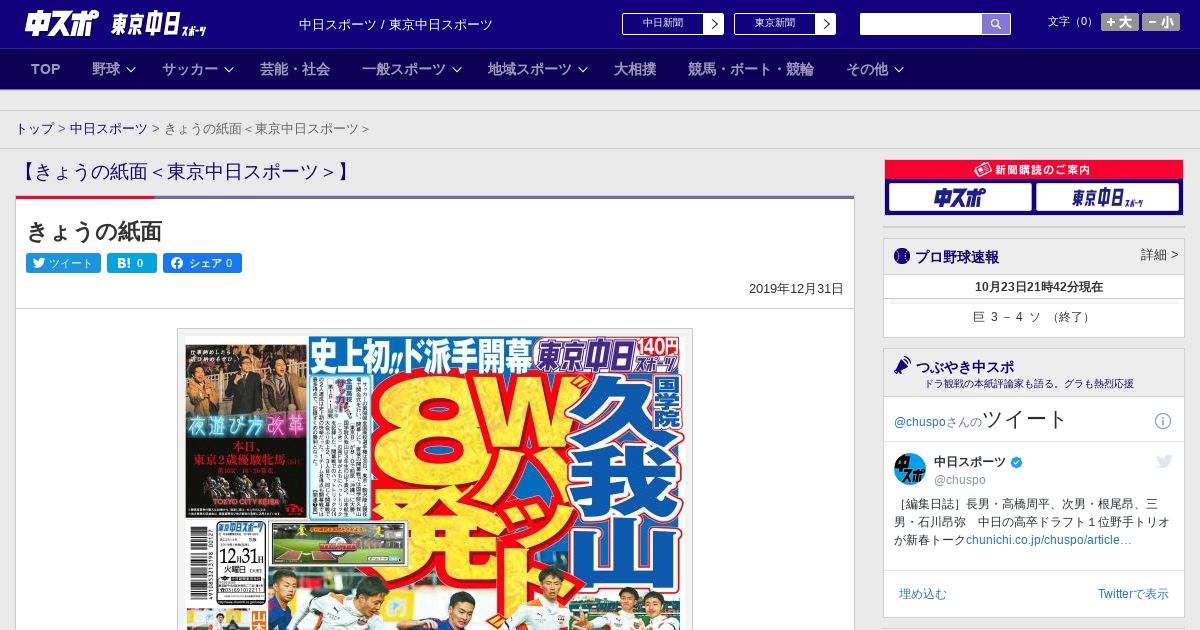Expand the その他 navigation menu

click(875, 69)
